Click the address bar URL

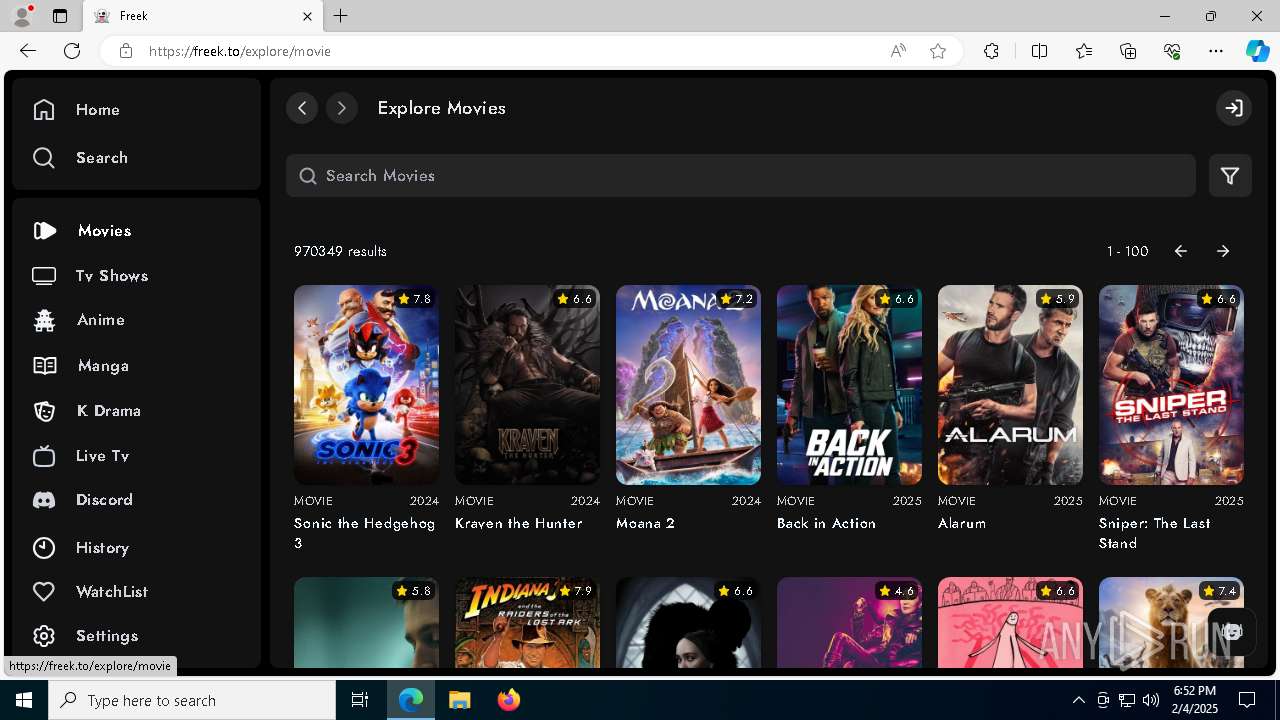click(240, 51)
